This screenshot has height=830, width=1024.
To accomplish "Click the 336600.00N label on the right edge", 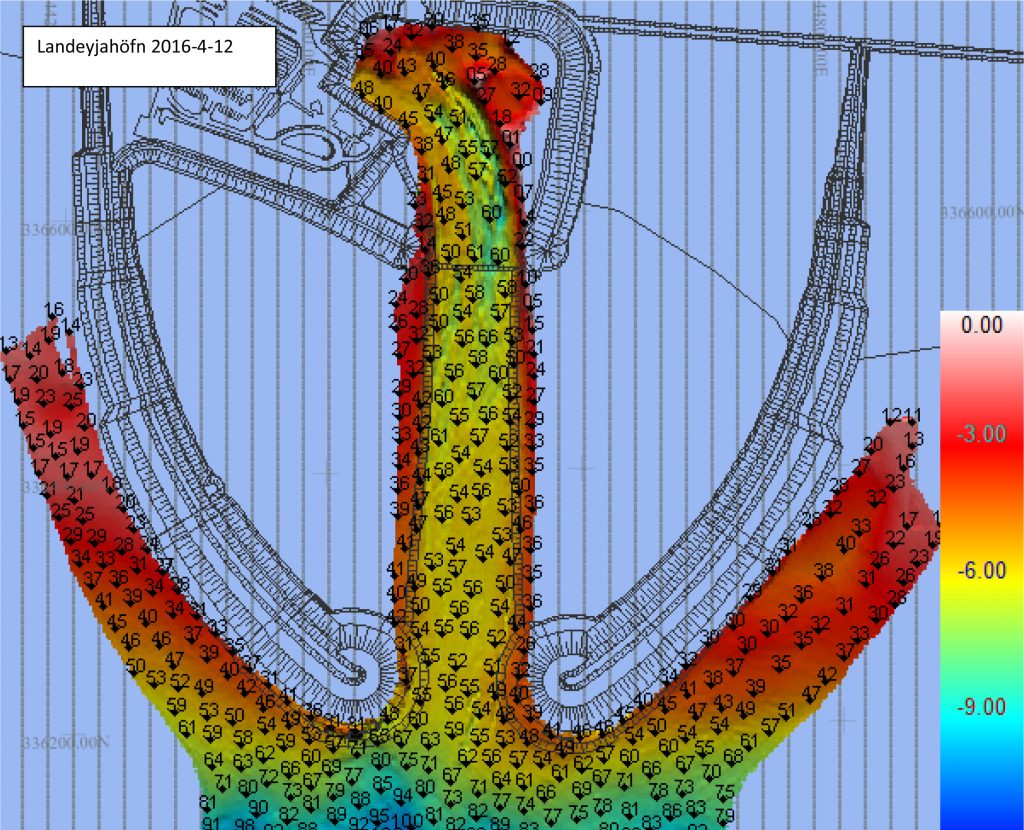I will 983,213.
